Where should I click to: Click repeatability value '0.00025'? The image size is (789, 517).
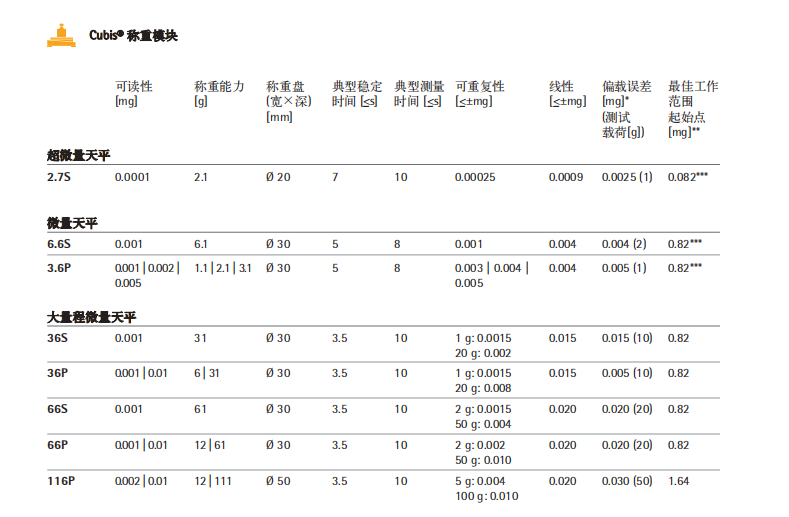pyautogui.click(x=475, y=177)
